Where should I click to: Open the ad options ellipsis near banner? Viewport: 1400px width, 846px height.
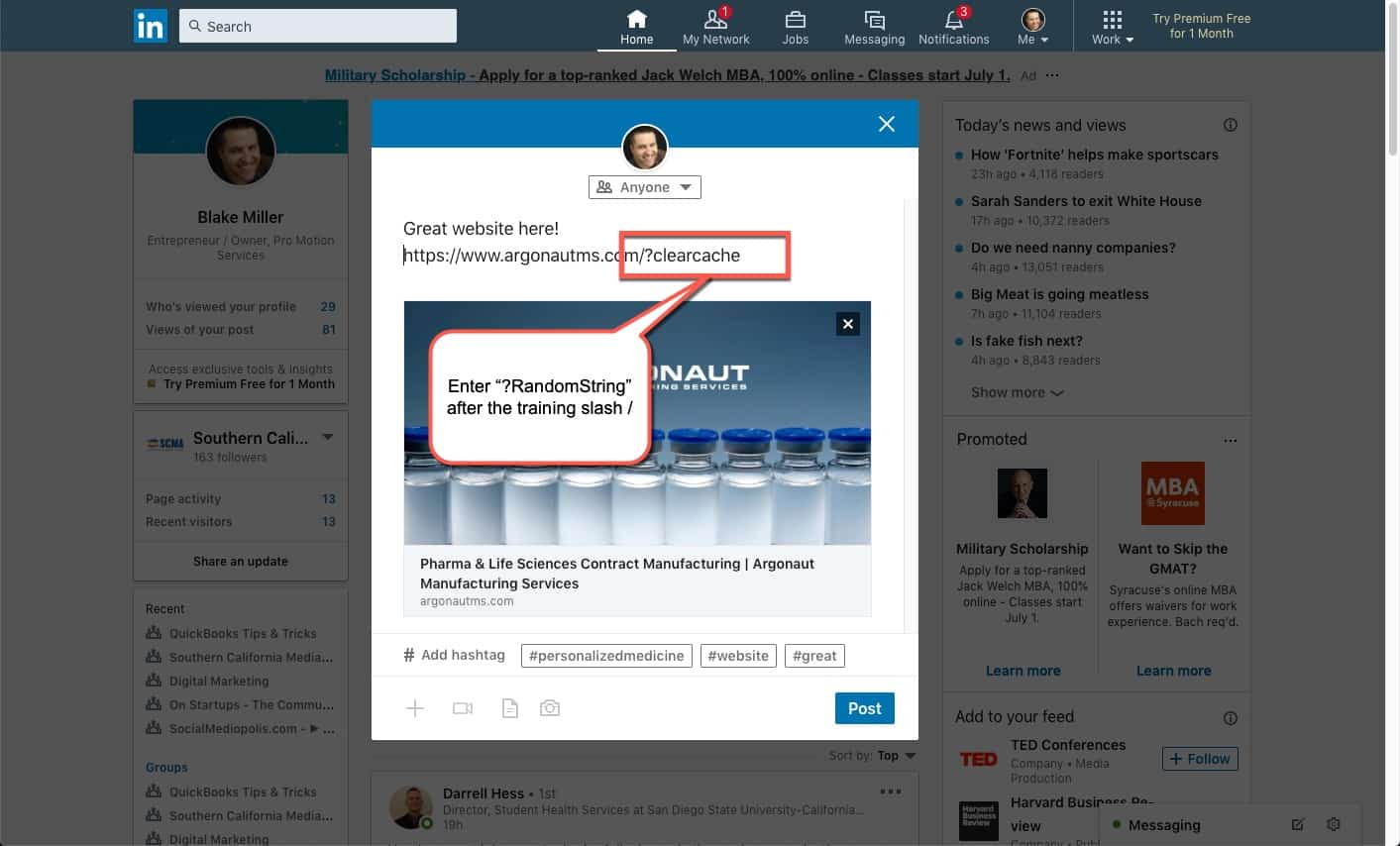(x=1052, y=75)
